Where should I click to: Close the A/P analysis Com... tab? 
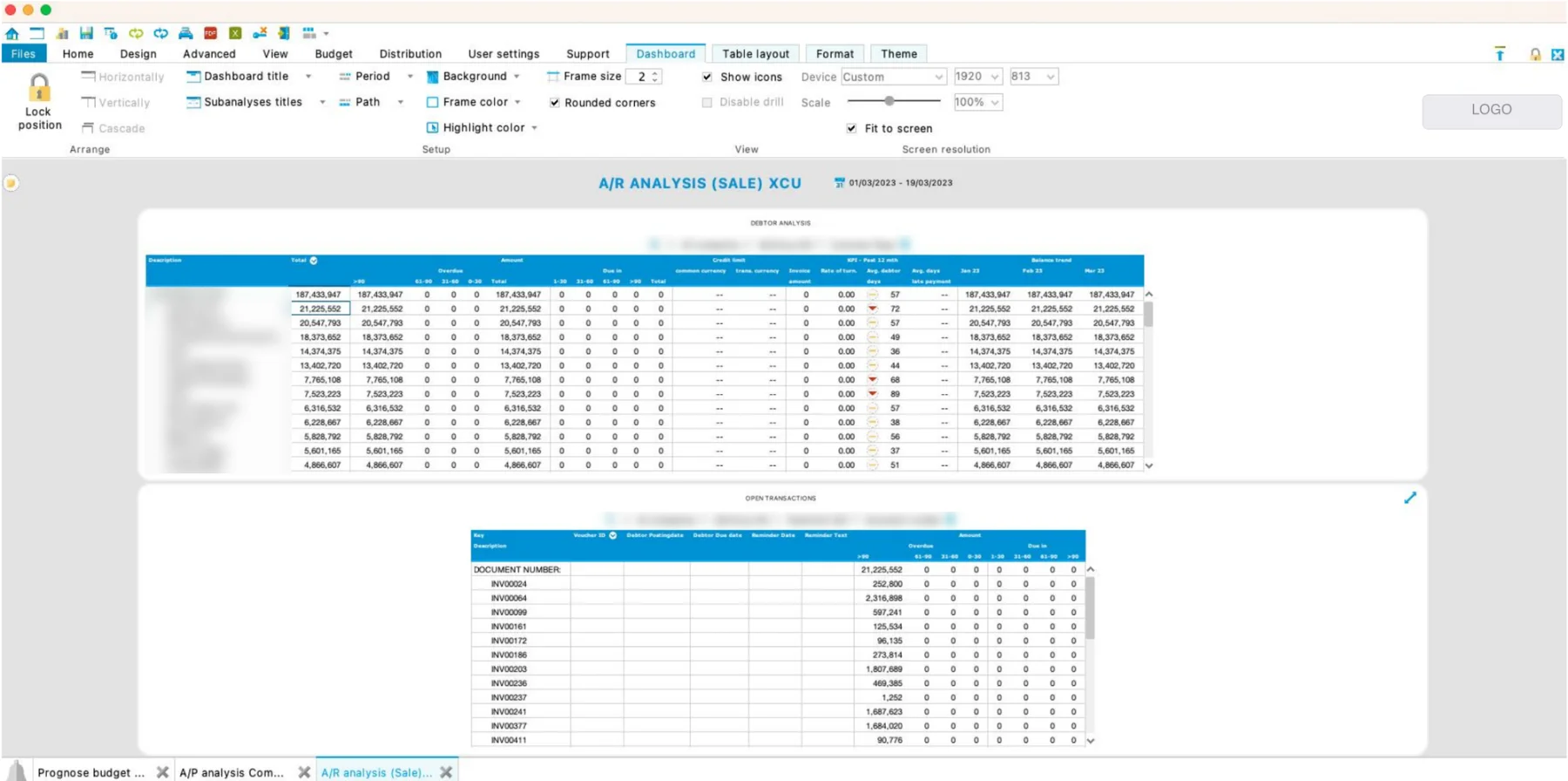pyautogui.click(x=304, y=772)
